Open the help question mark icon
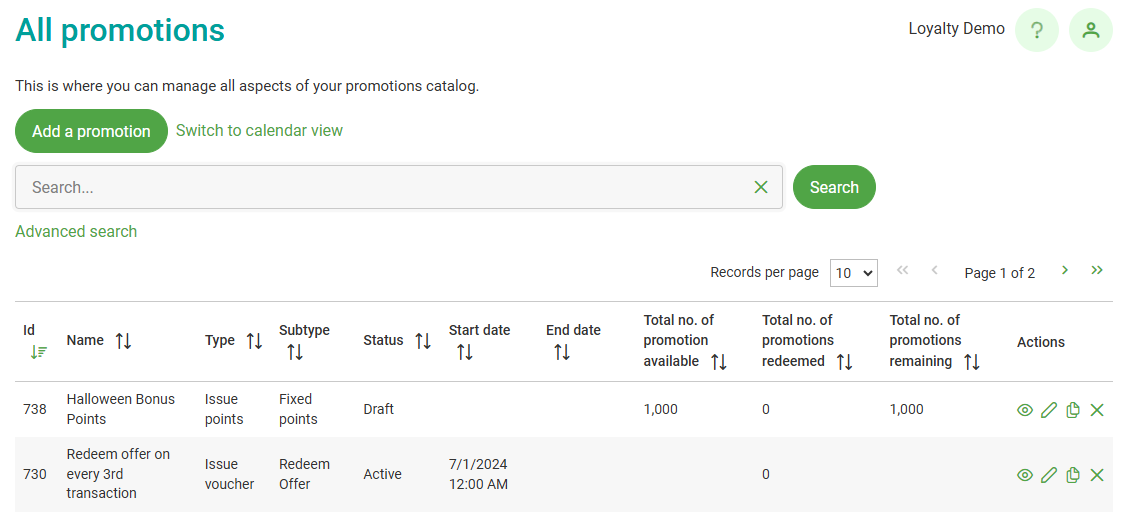The height and width of the screenshot is (516, 1121). pos(1036,30)
